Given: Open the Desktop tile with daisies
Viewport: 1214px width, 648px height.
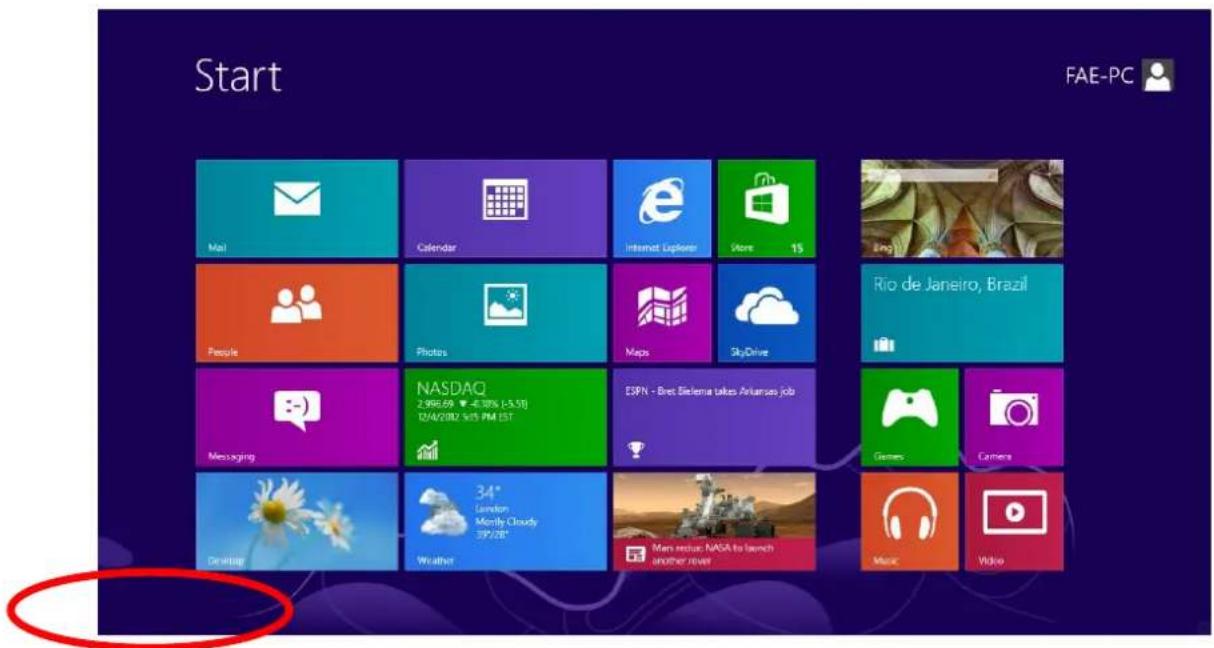Looking at the screenshot, I should click(x=297, y=521).
